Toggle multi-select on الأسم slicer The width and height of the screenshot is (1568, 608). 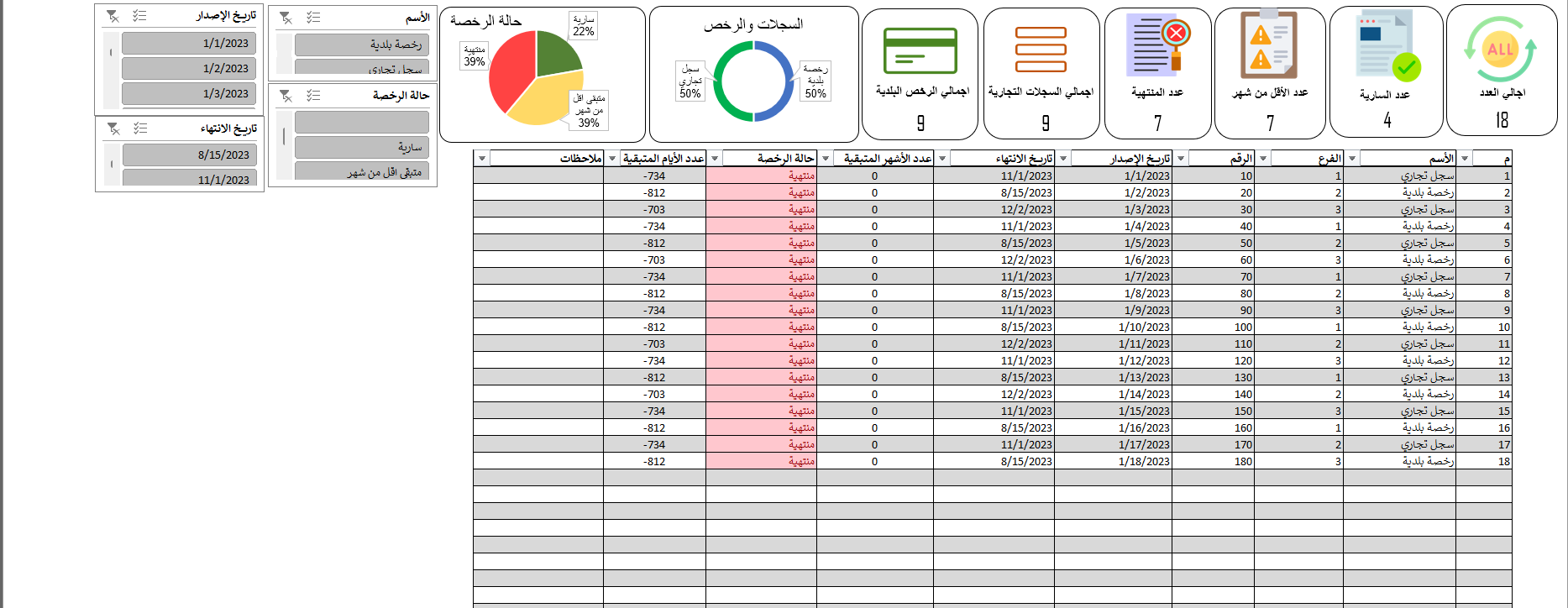coord(313,18)
